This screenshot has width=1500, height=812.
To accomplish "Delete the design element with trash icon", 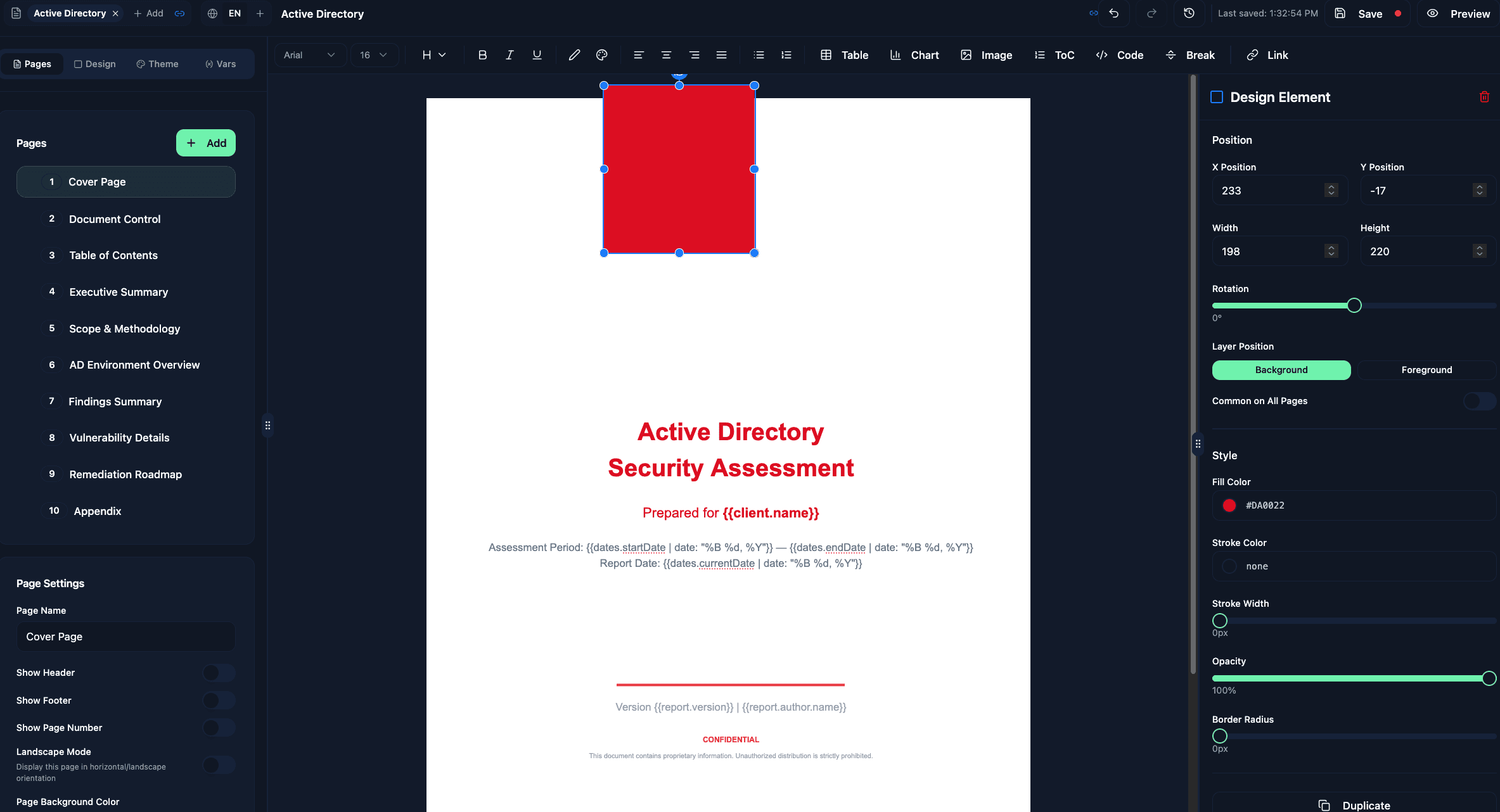I will tap(1484, 97).
